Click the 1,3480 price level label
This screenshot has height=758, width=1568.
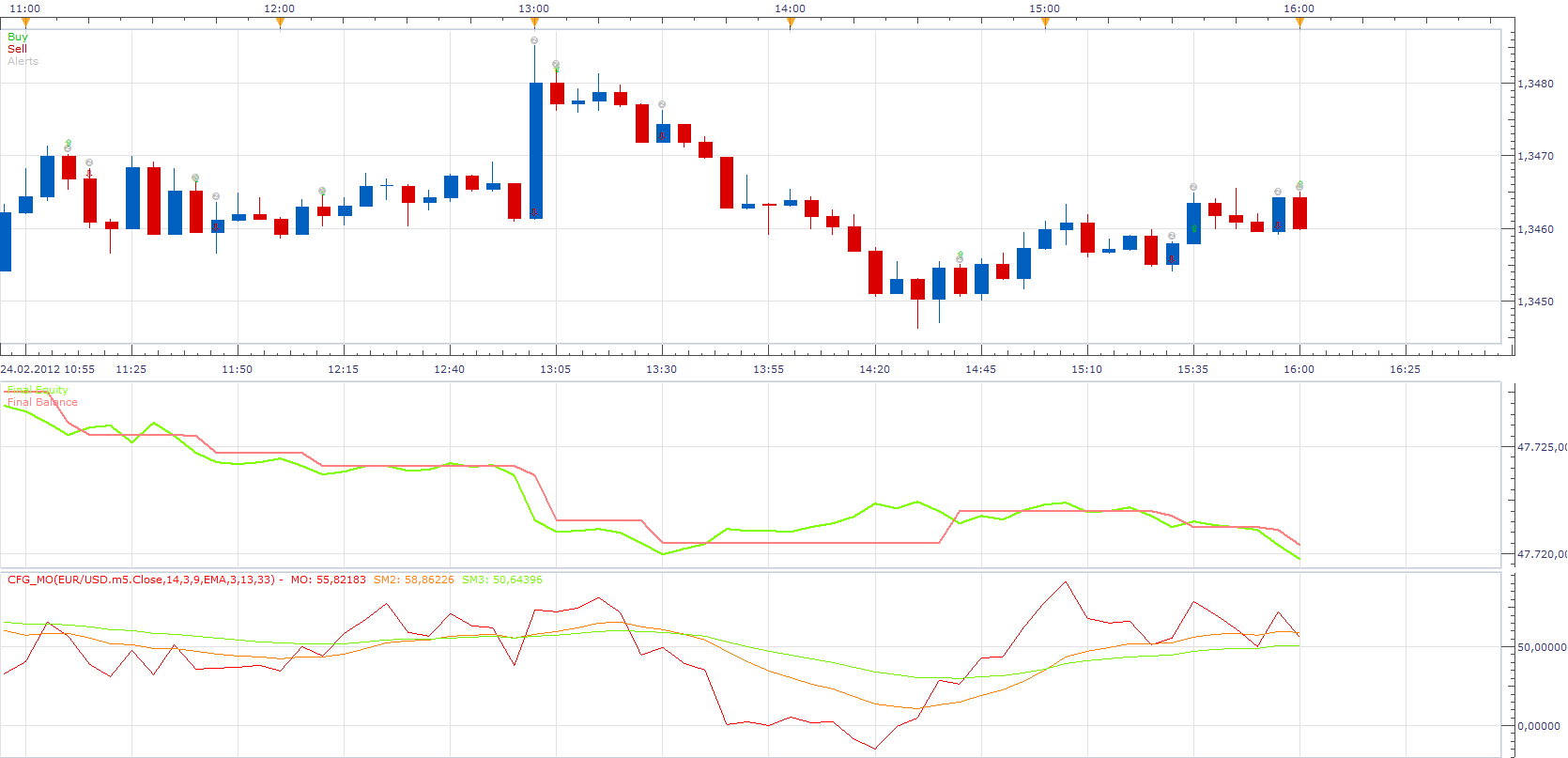coord(1536,84)
